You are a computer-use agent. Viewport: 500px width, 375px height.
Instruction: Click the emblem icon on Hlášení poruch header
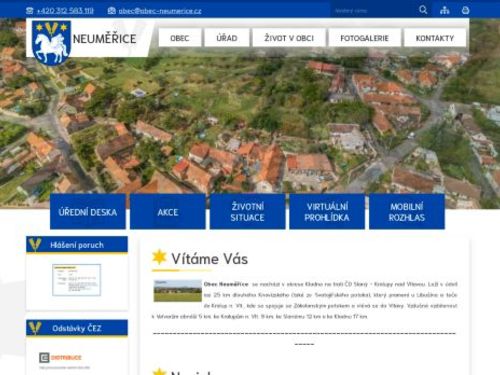coord(35,244)
